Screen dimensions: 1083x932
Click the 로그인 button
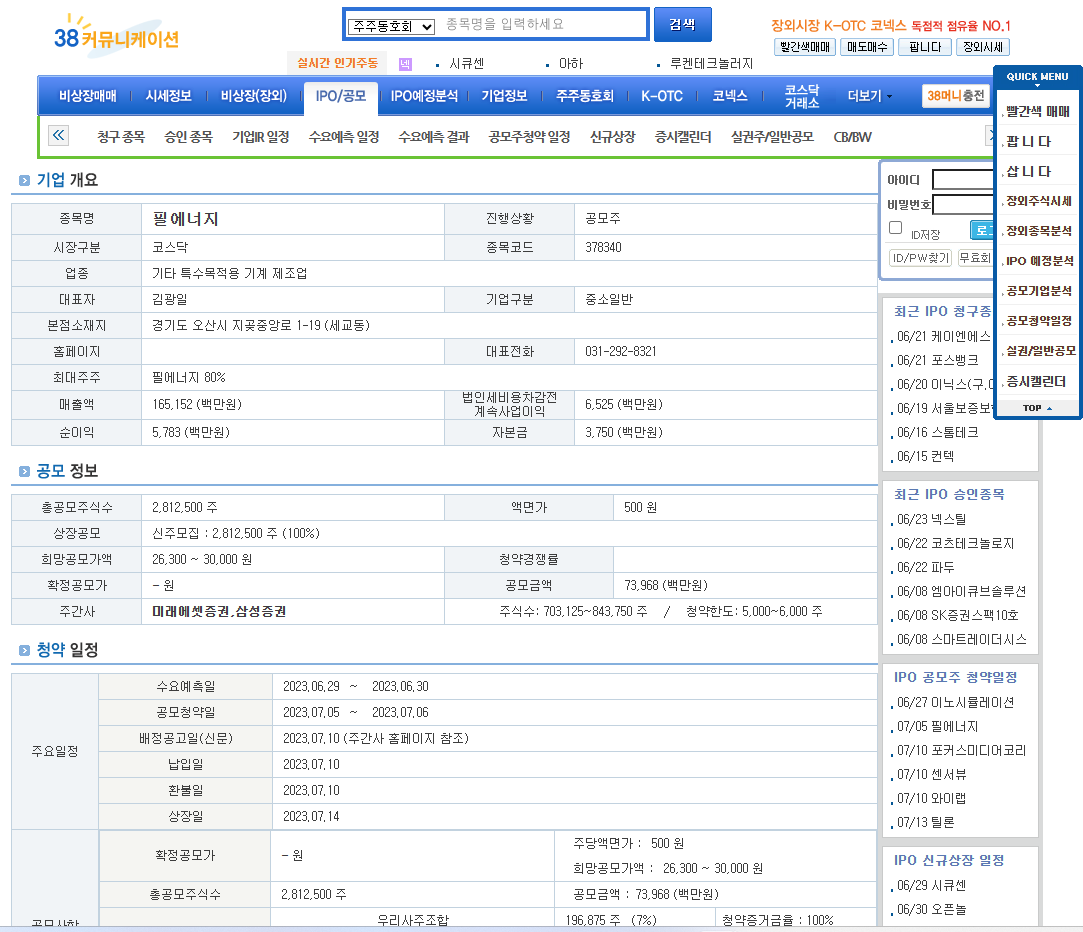981,230
